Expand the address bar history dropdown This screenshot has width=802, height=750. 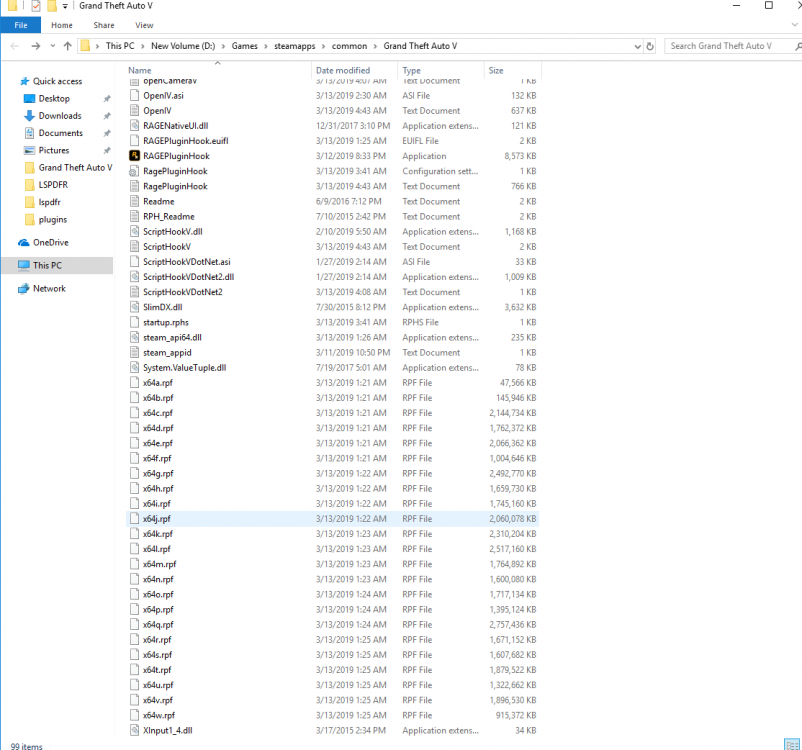click(637, 46)
